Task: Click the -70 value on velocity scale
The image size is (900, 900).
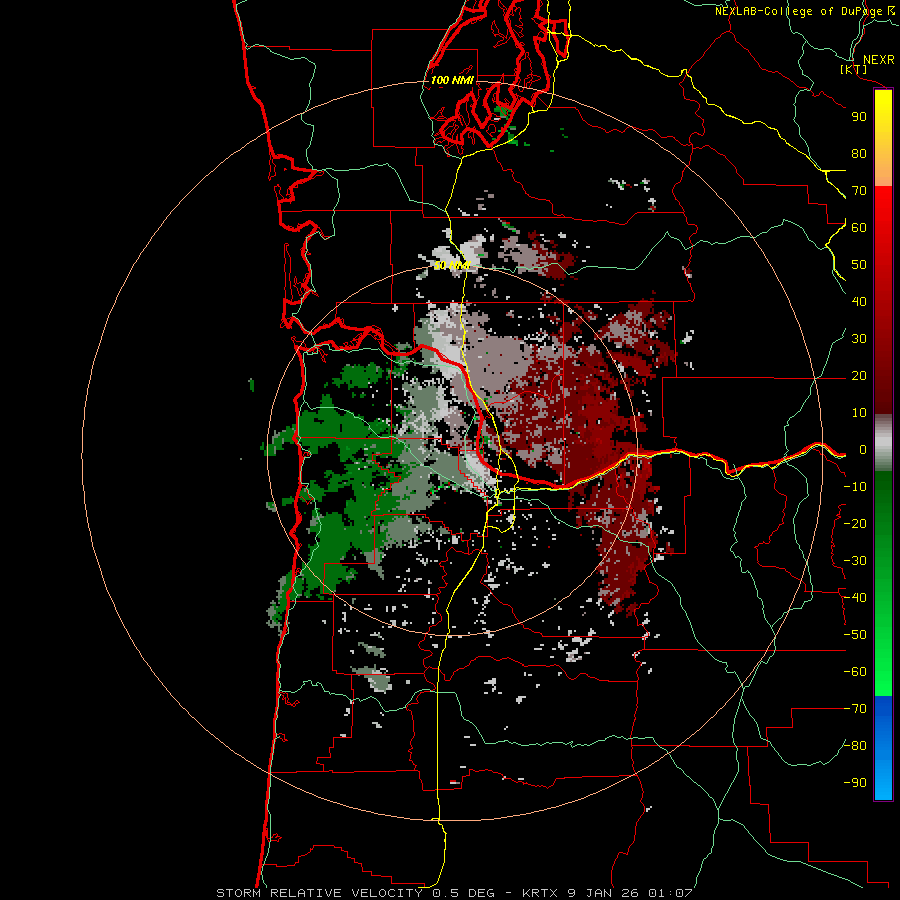Action: 855,709
